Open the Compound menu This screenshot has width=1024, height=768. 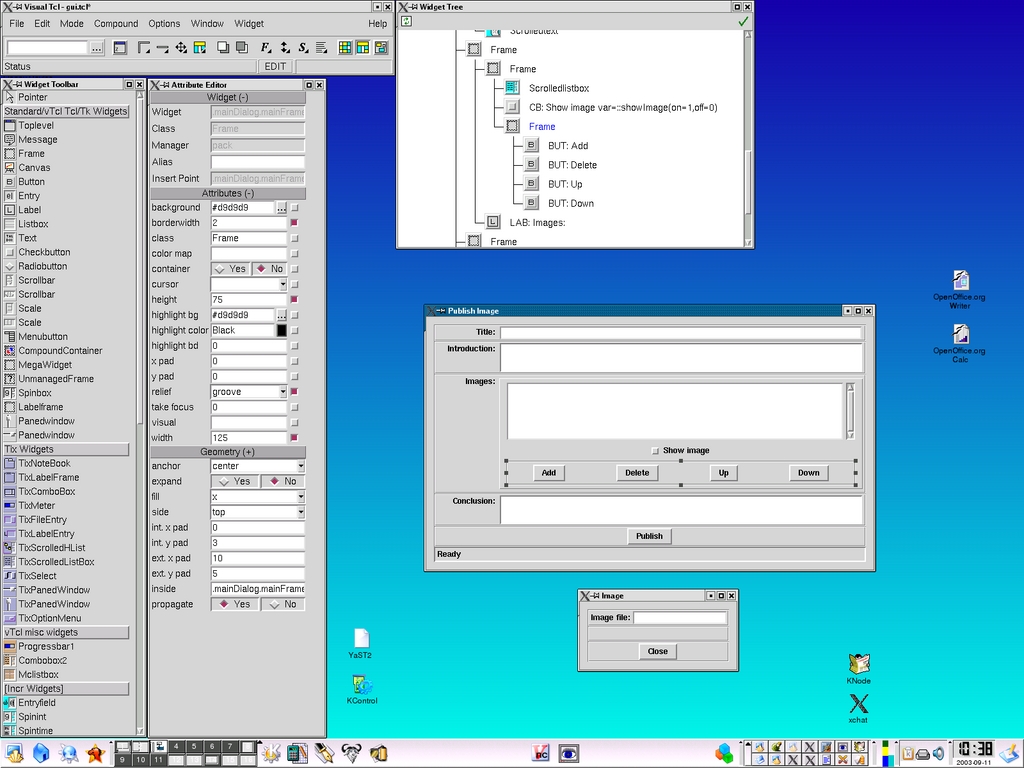(x=114, y=23)
